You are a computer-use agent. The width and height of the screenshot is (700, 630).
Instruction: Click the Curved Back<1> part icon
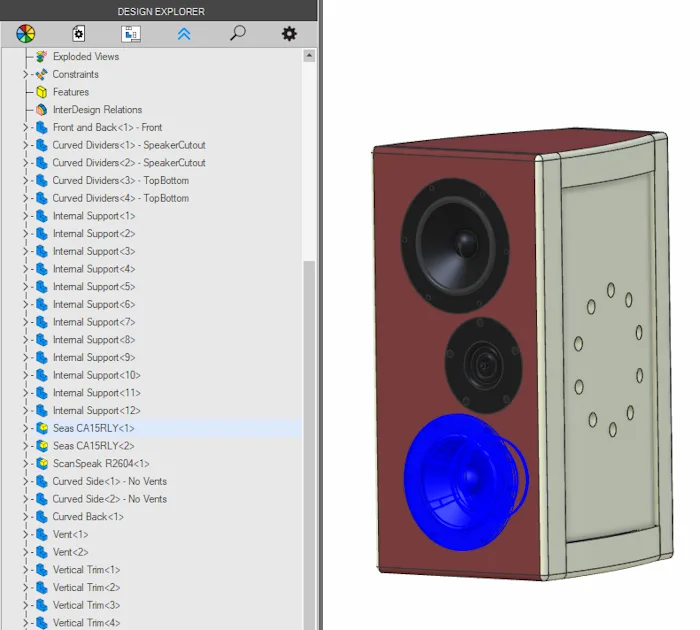pos(42,517)
